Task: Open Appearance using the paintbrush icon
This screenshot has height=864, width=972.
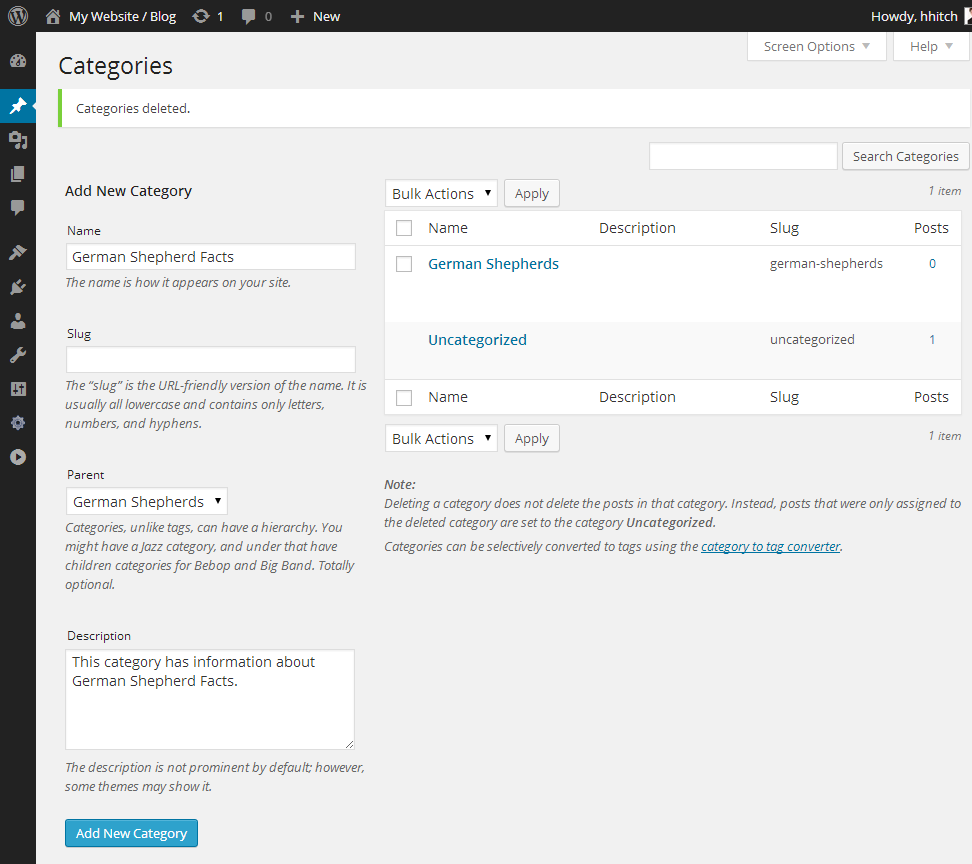Action: tap(17, 253)
